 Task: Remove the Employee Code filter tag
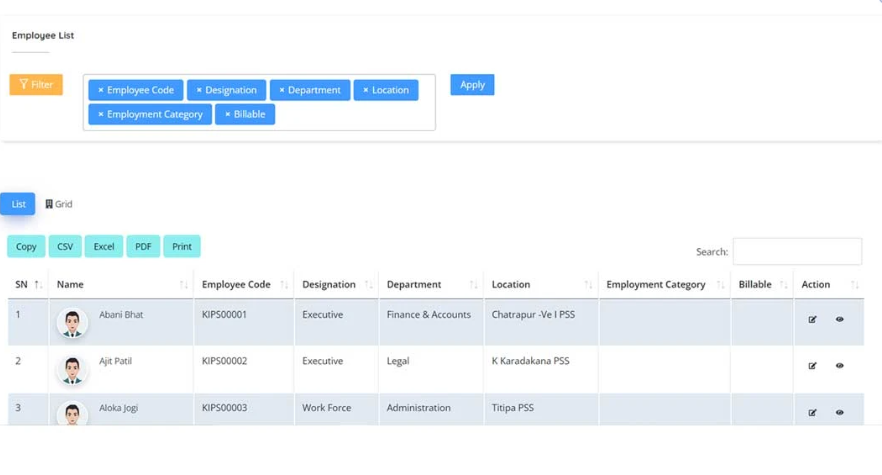click(x=101, y=90)
